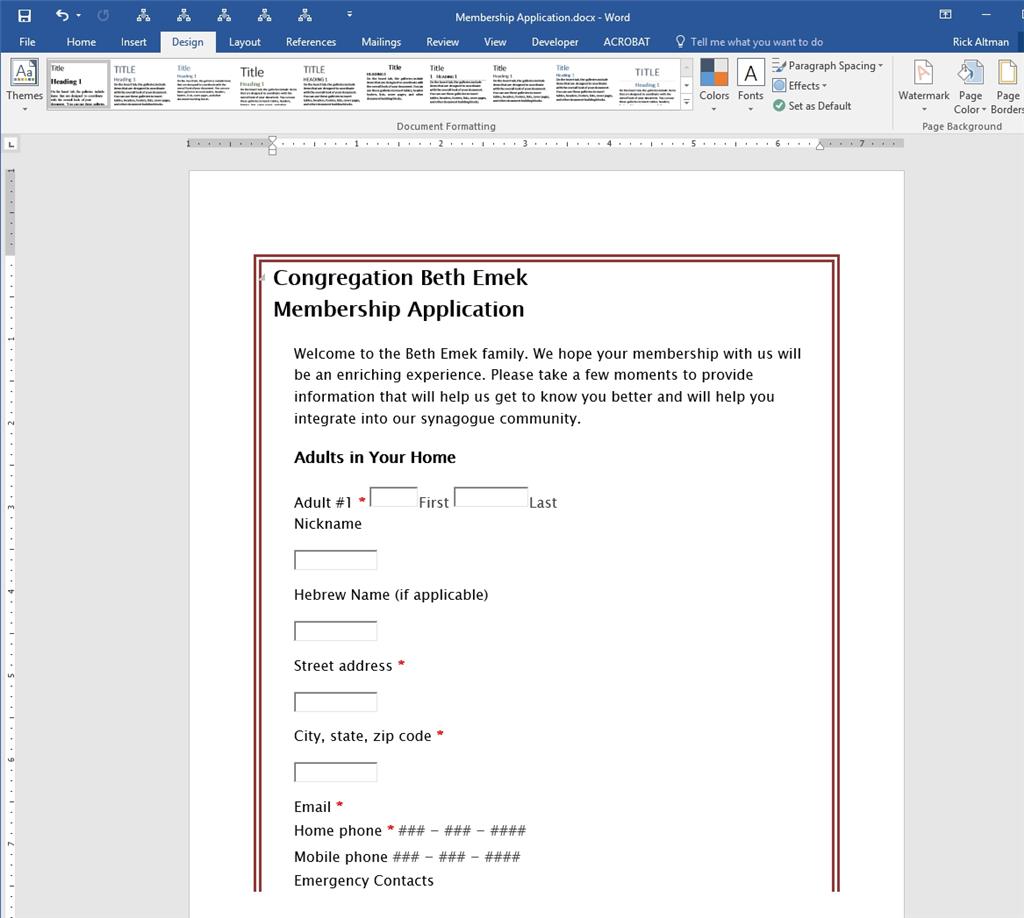The height and width of the screenshot is (918, 1024).
Task: Choose the highlighted first style set thumbnail
Action: (x=78, y=85)
